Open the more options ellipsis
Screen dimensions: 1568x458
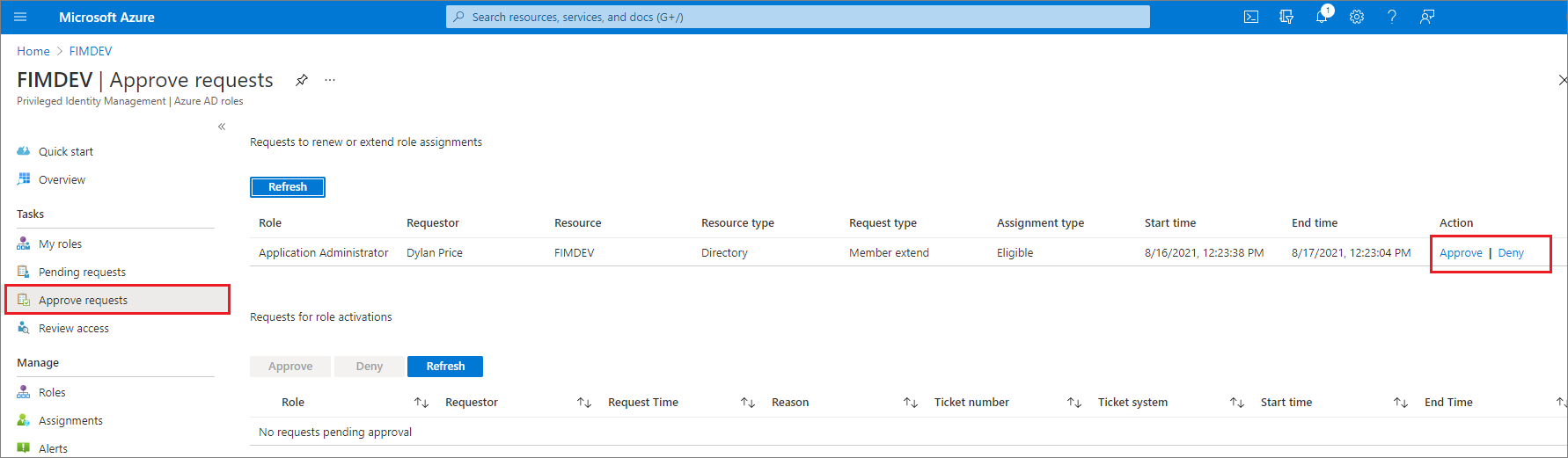tap(330, 80)
